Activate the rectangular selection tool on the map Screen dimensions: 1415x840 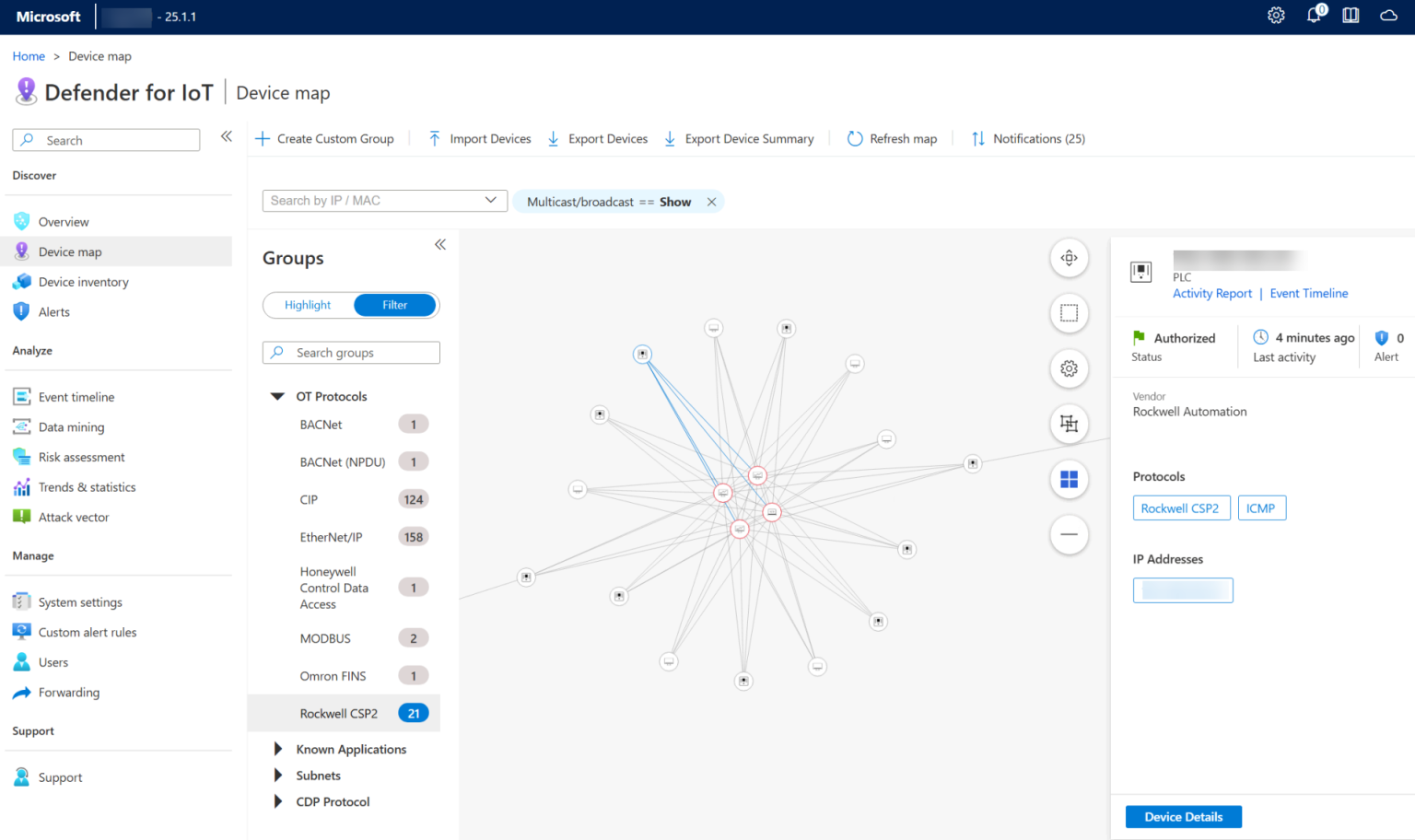pyautogui.click(x=1069, y=313)
